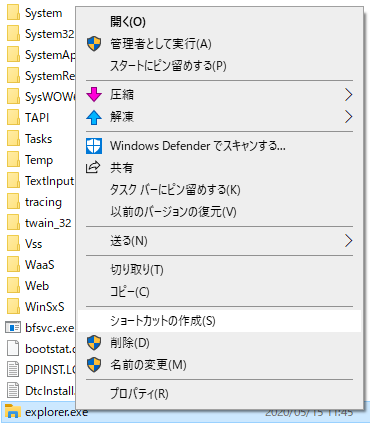Click the DPINST log file icon
This screenshot has height=426, width=370.
(13, 370)
